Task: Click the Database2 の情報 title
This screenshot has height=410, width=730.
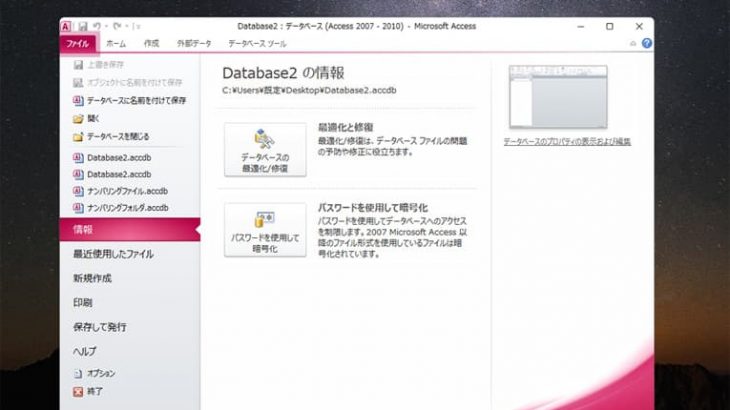Action: [283, 73]
